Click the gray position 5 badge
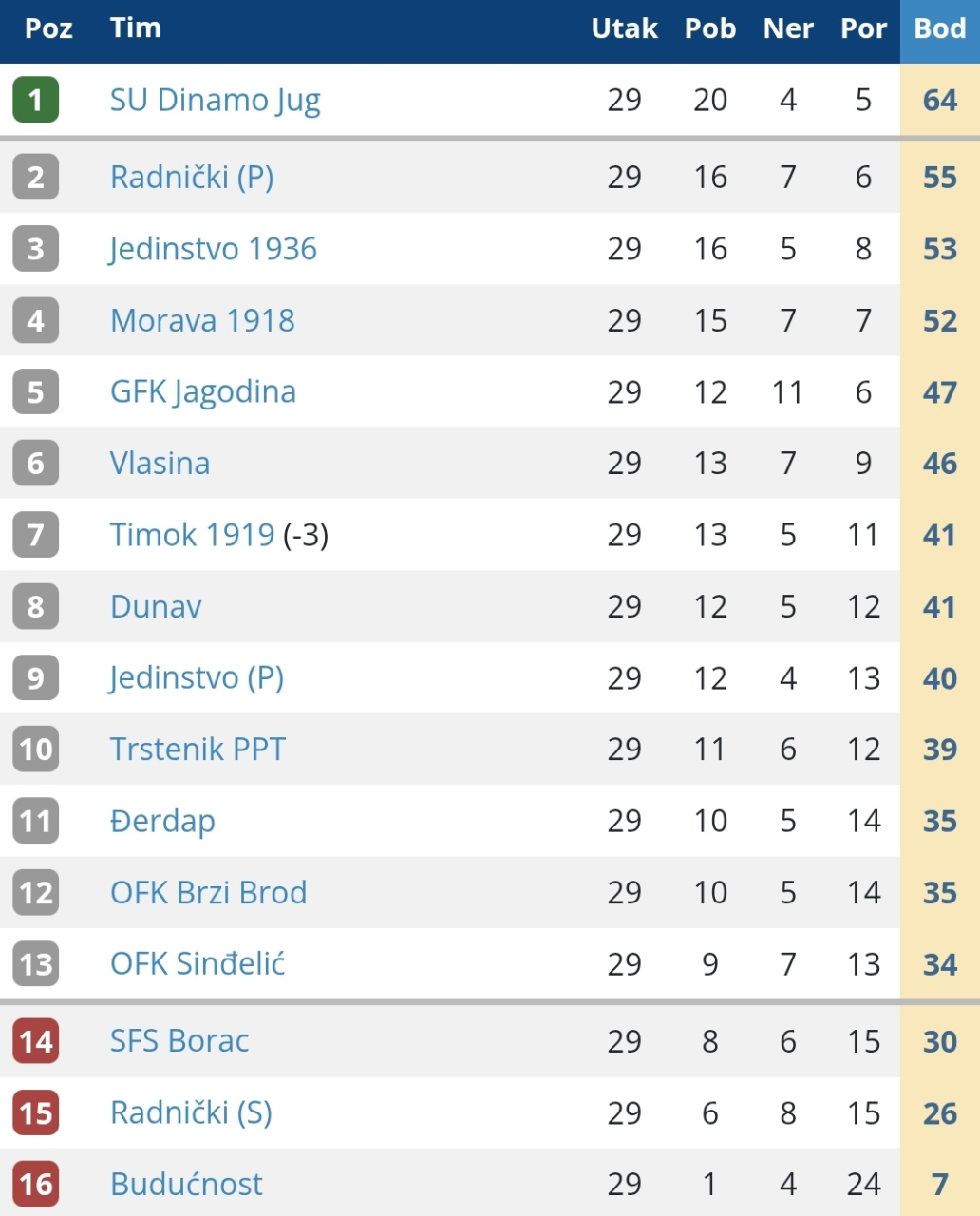The height and width of the screenshot is (1216, 980). click(x=36, y=391)
